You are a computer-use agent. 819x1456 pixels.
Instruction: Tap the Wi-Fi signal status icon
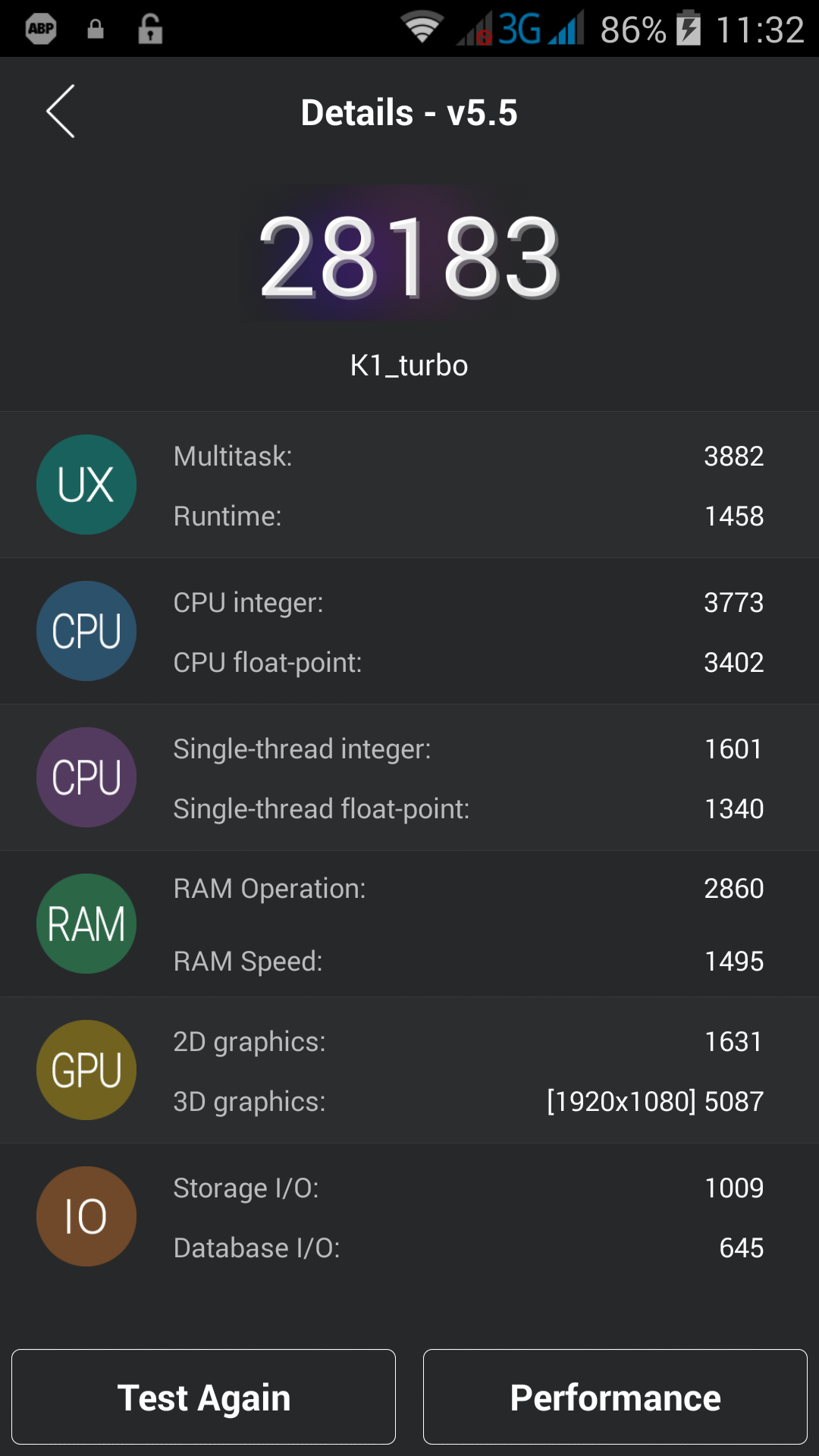click(x=422, y=28)
